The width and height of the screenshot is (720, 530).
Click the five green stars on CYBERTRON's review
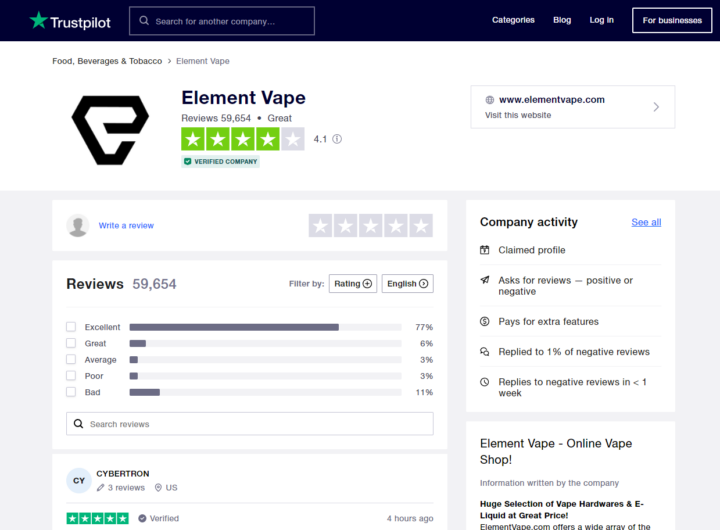click(x=98, y=518)
